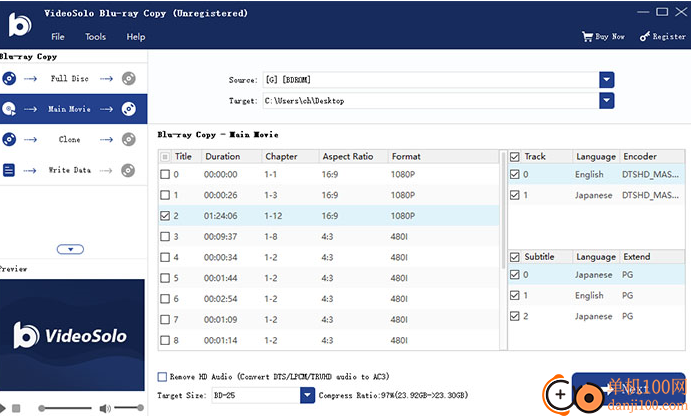Toggle the select-all titles checkbox
Image resolution: width=691 pixels, height=416 pixels.
pos(165,157)
